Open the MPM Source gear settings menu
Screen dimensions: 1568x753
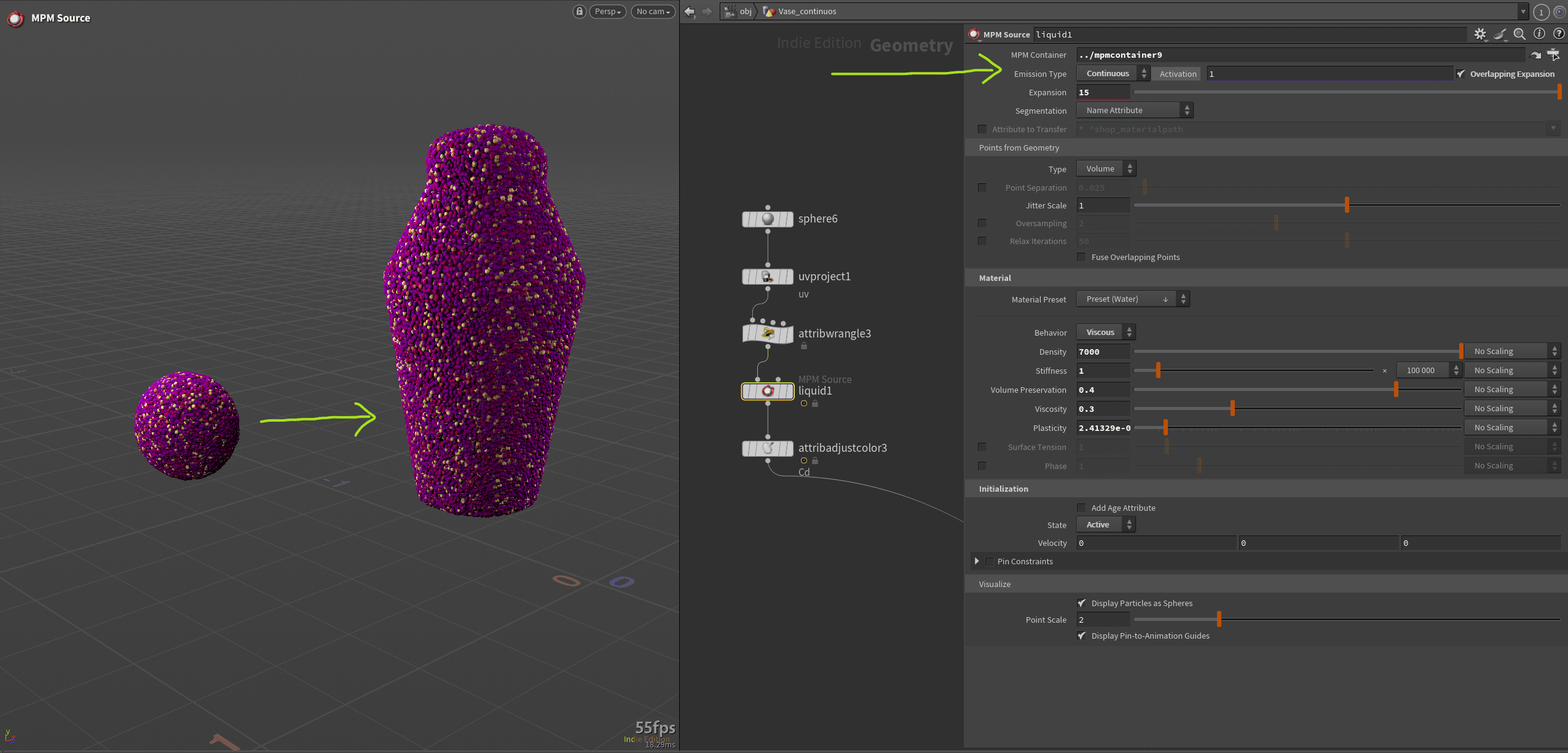coord(1480,34)
